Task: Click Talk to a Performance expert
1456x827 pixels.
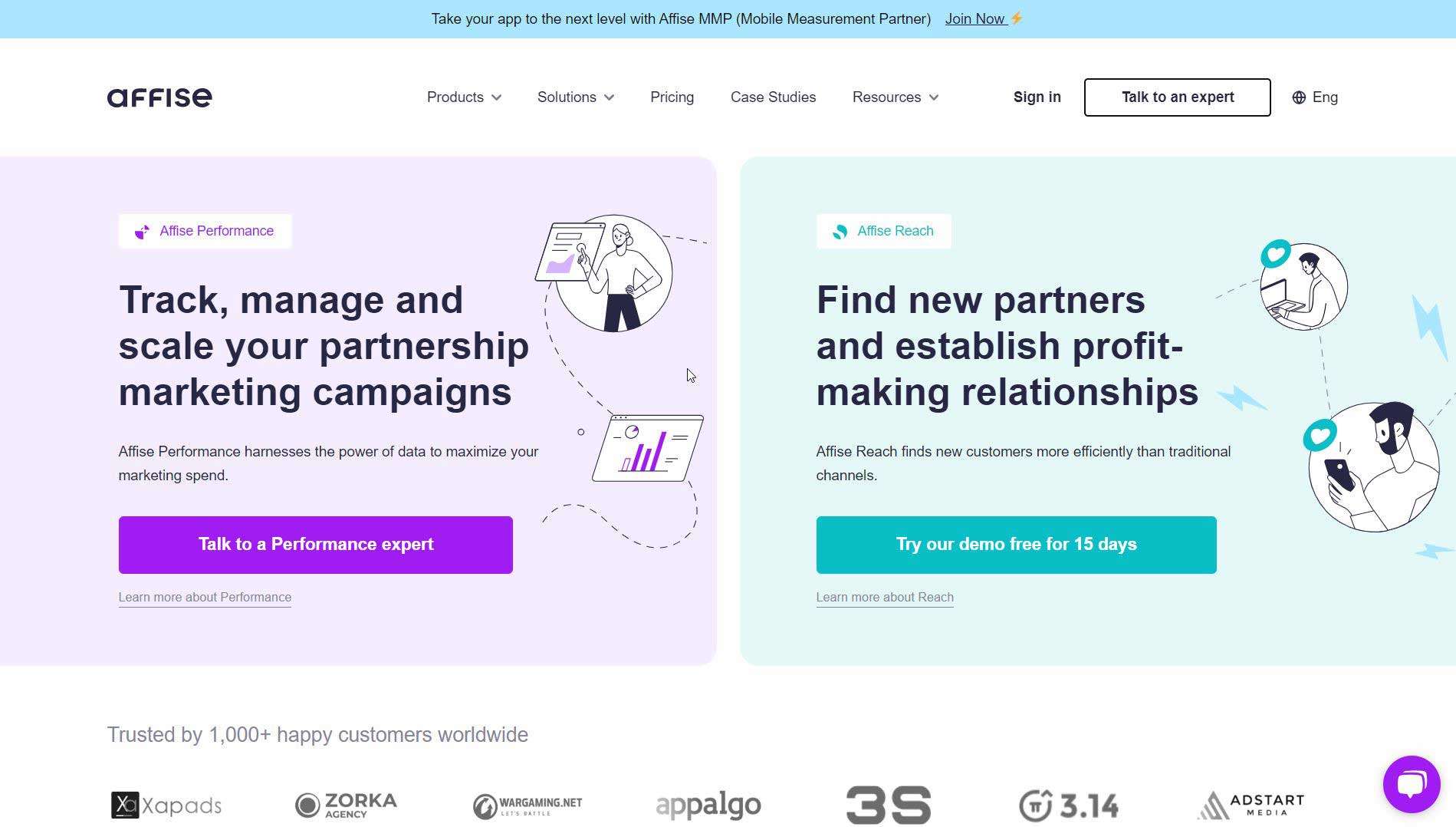Action: tap(315, 545)
